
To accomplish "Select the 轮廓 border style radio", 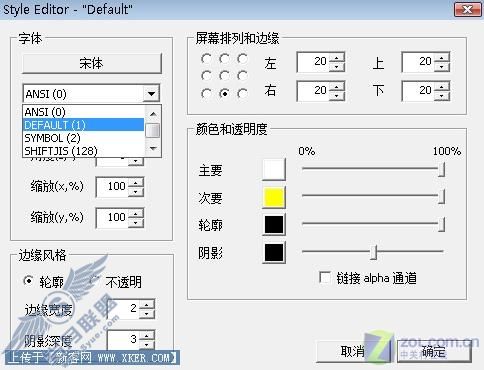I will (x=29, y=281).
